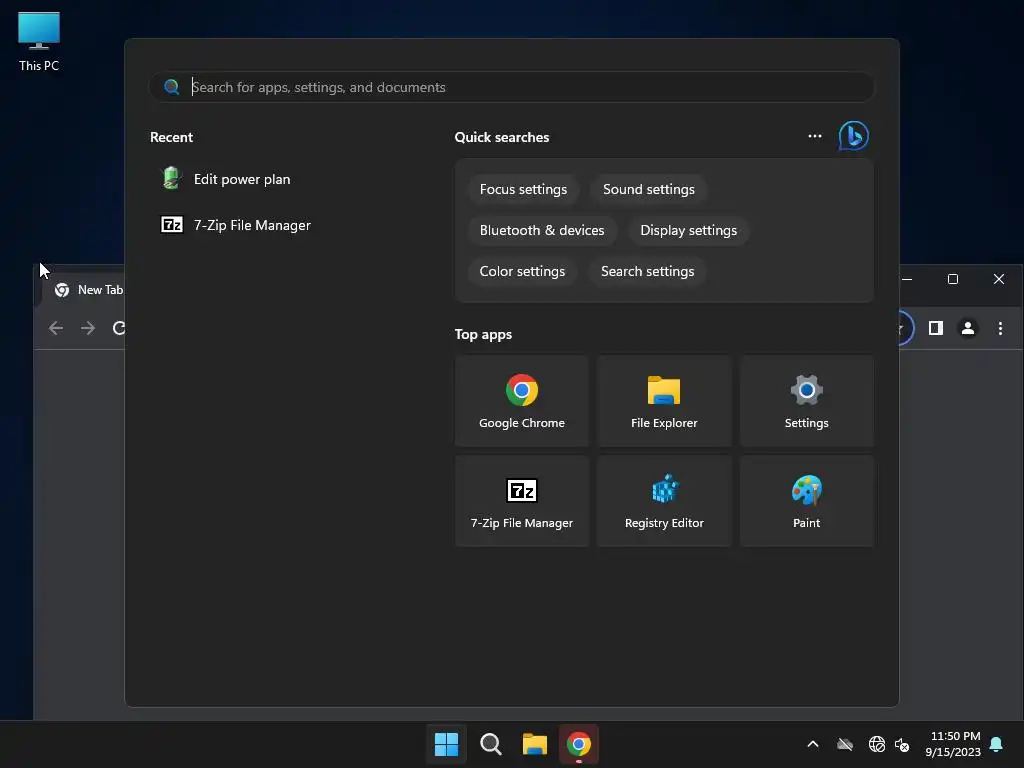
Task: Open 7-Zip File Manager tile in Top apps
Action: (x=522, y=501)
